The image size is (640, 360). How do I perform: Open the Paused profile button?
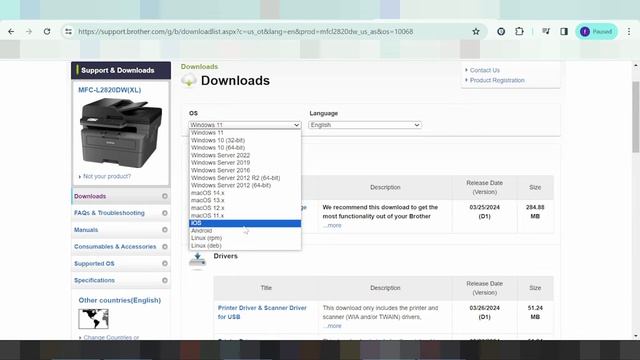(x=596, y=31)
